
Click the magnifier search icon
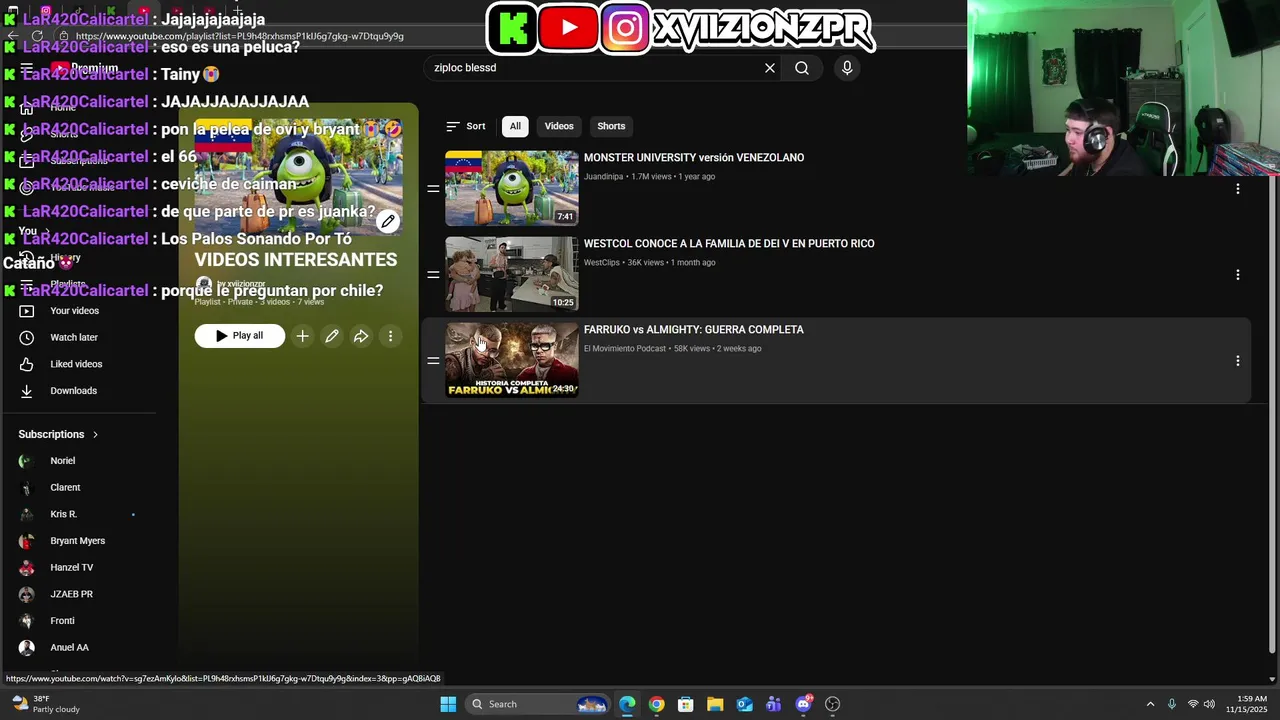[802, 68]
